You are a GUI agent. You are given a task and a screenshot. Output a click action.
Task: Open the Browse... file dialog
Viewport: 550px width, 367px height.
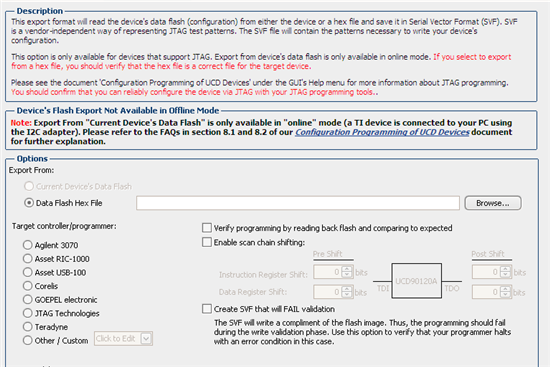[x=493, y=203]
